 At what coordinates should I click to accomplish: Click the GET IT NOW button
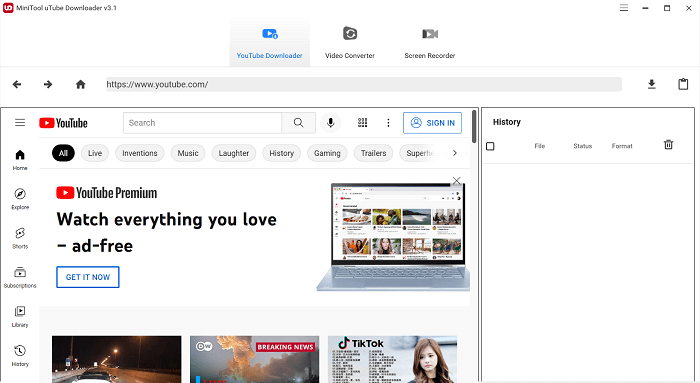pos(88,277)
